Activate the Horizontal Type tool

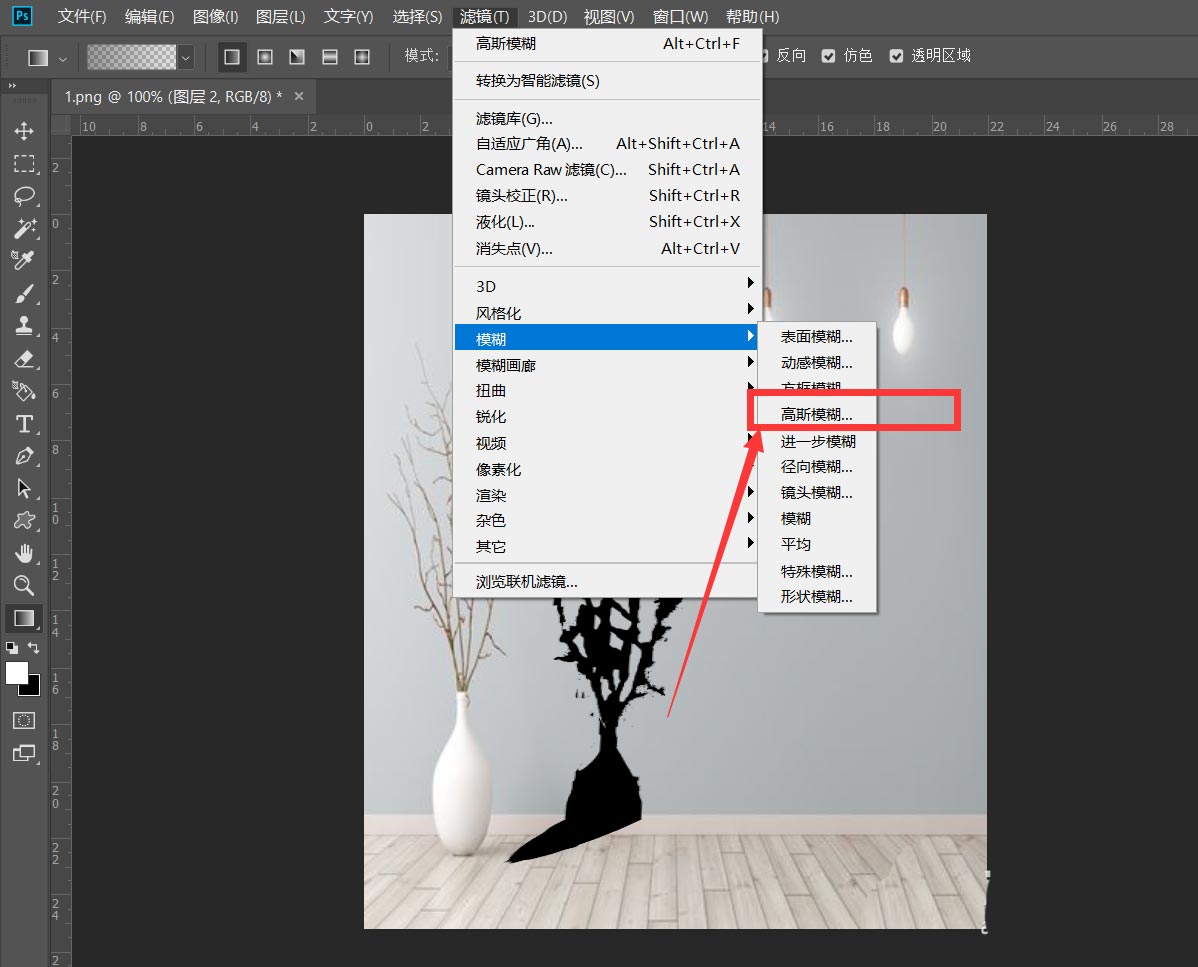pyautogui.click(x=24, y=423)
